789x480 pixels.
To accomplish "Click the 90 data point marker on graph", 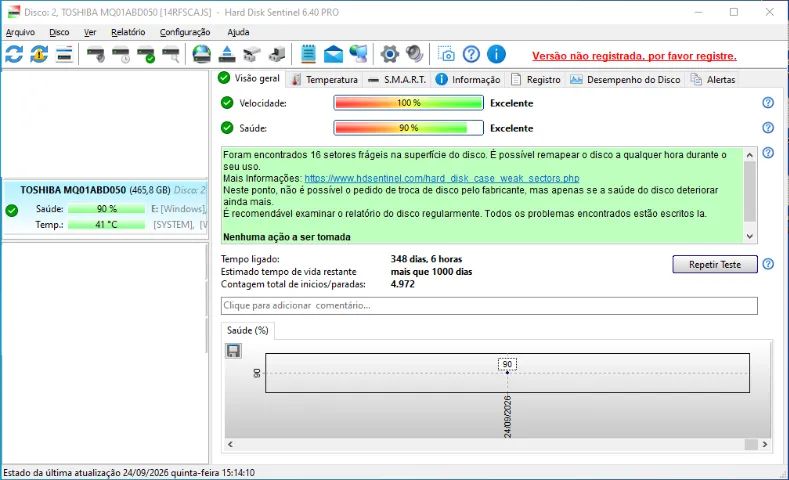I will click(x=507, y=372).
